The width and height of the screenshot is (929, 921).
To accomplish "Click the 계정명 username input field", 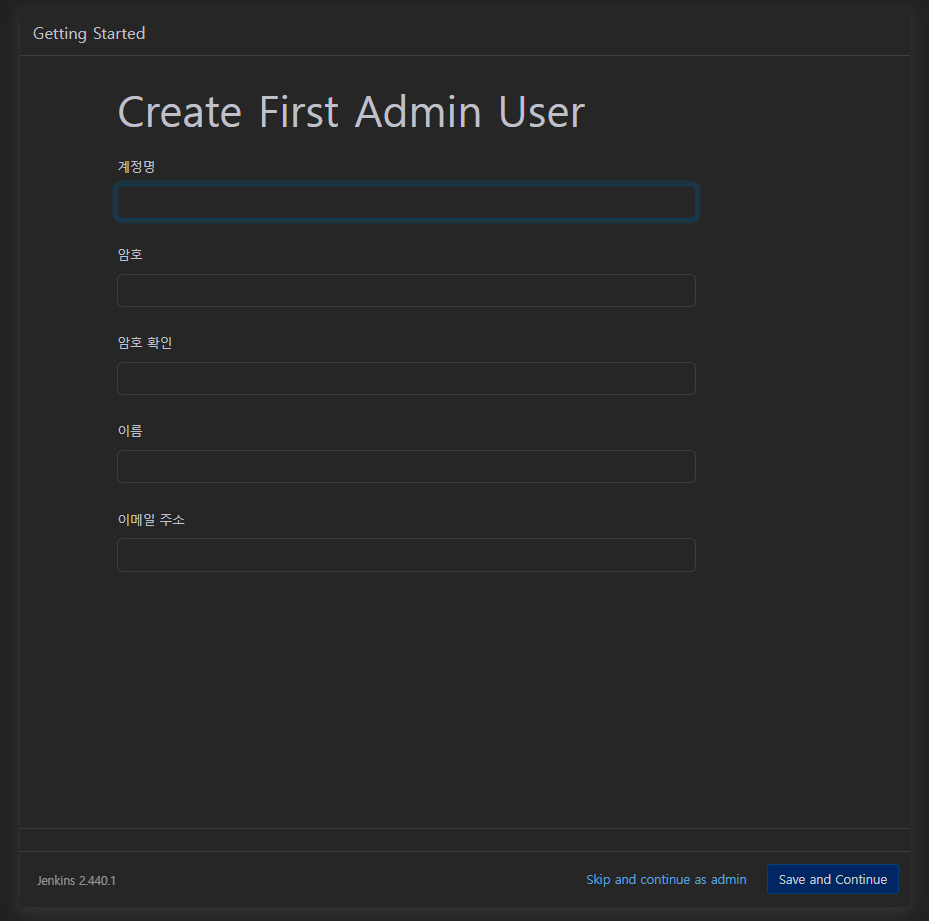I will pyautogui.click(x=406, y=202).
